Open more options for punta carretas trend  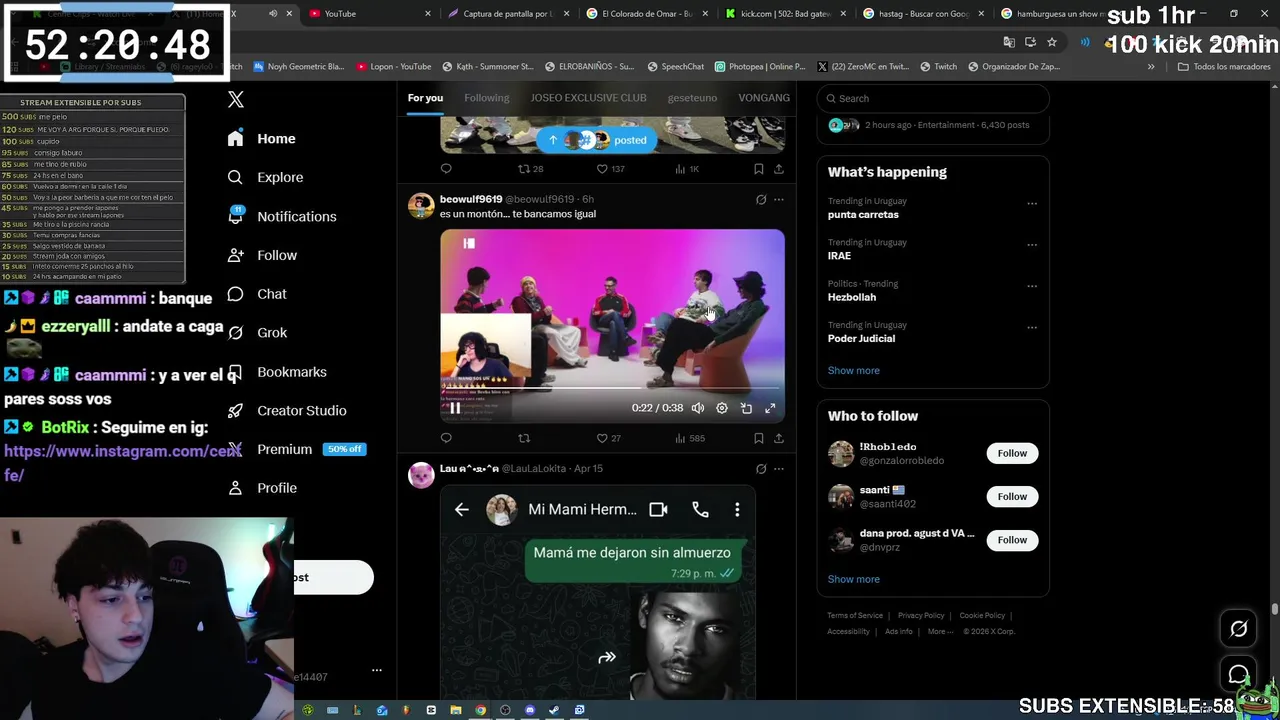[1032, 204]
